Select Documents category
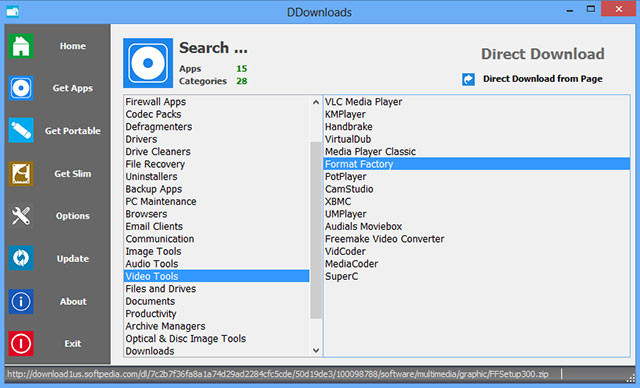Screen dimensions: 640x388 point(217,301)
